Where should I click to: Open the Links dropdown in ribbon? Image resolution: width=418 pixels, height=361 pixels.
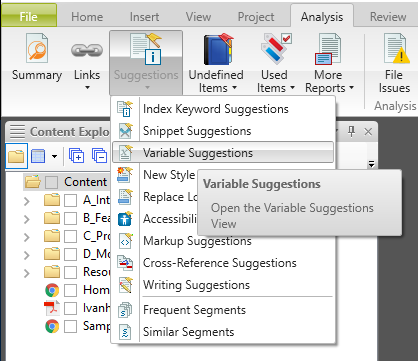tap(87, 62)
